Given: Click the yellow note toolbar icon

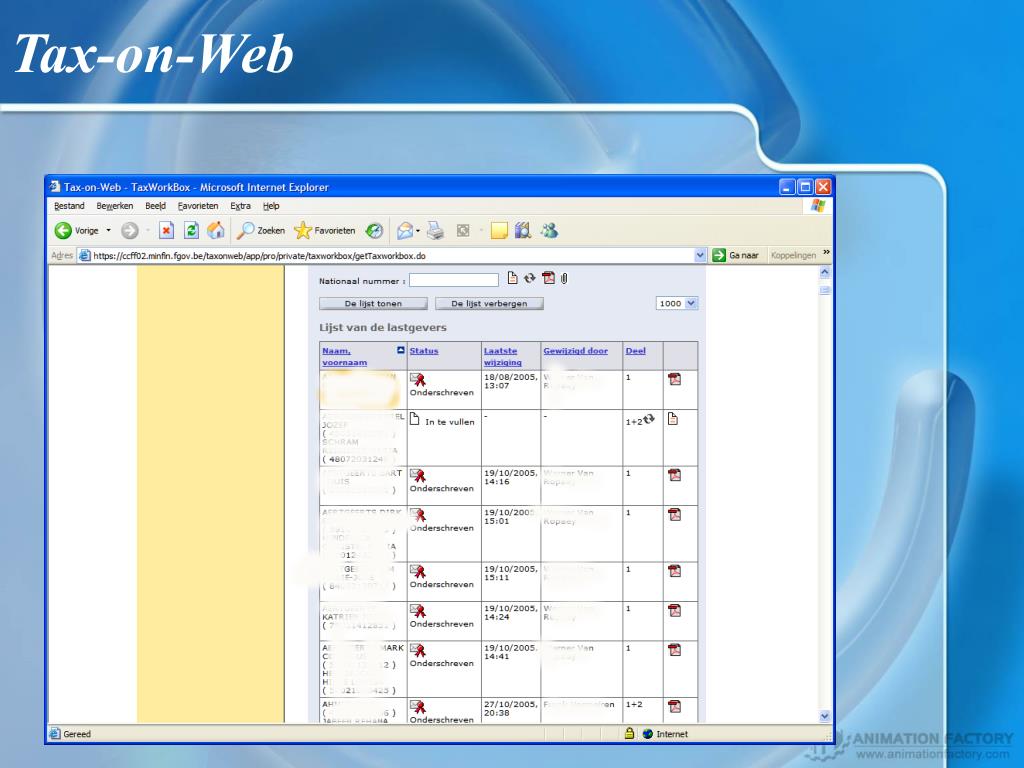Looking at the screenshot, I should 499,231.
